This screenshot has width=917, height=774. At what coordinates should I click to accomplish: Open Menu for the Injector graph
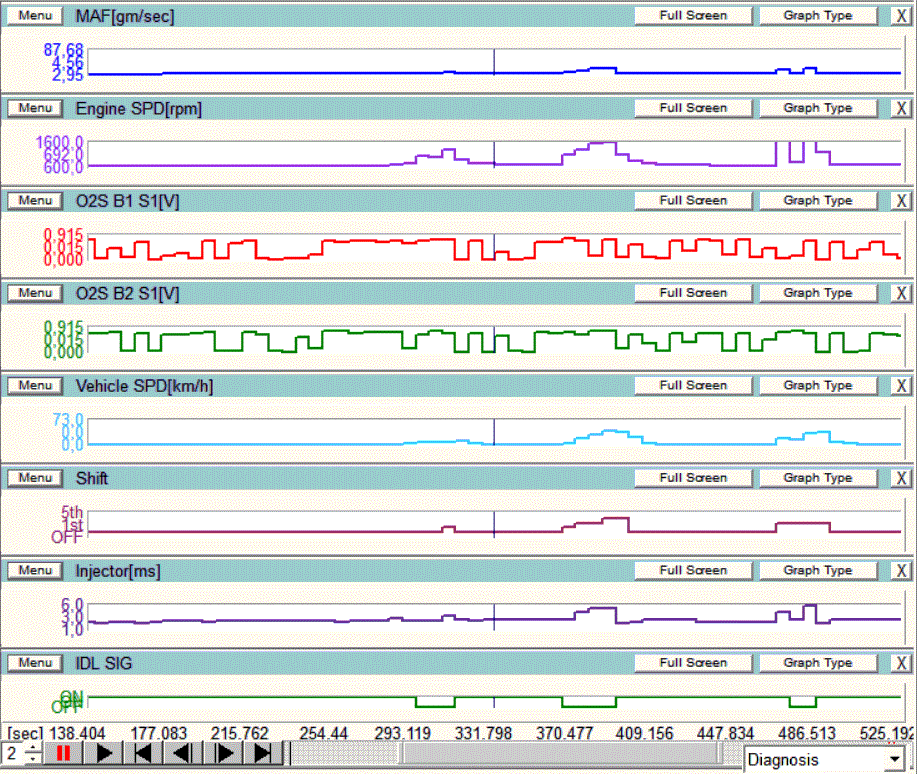34,570
